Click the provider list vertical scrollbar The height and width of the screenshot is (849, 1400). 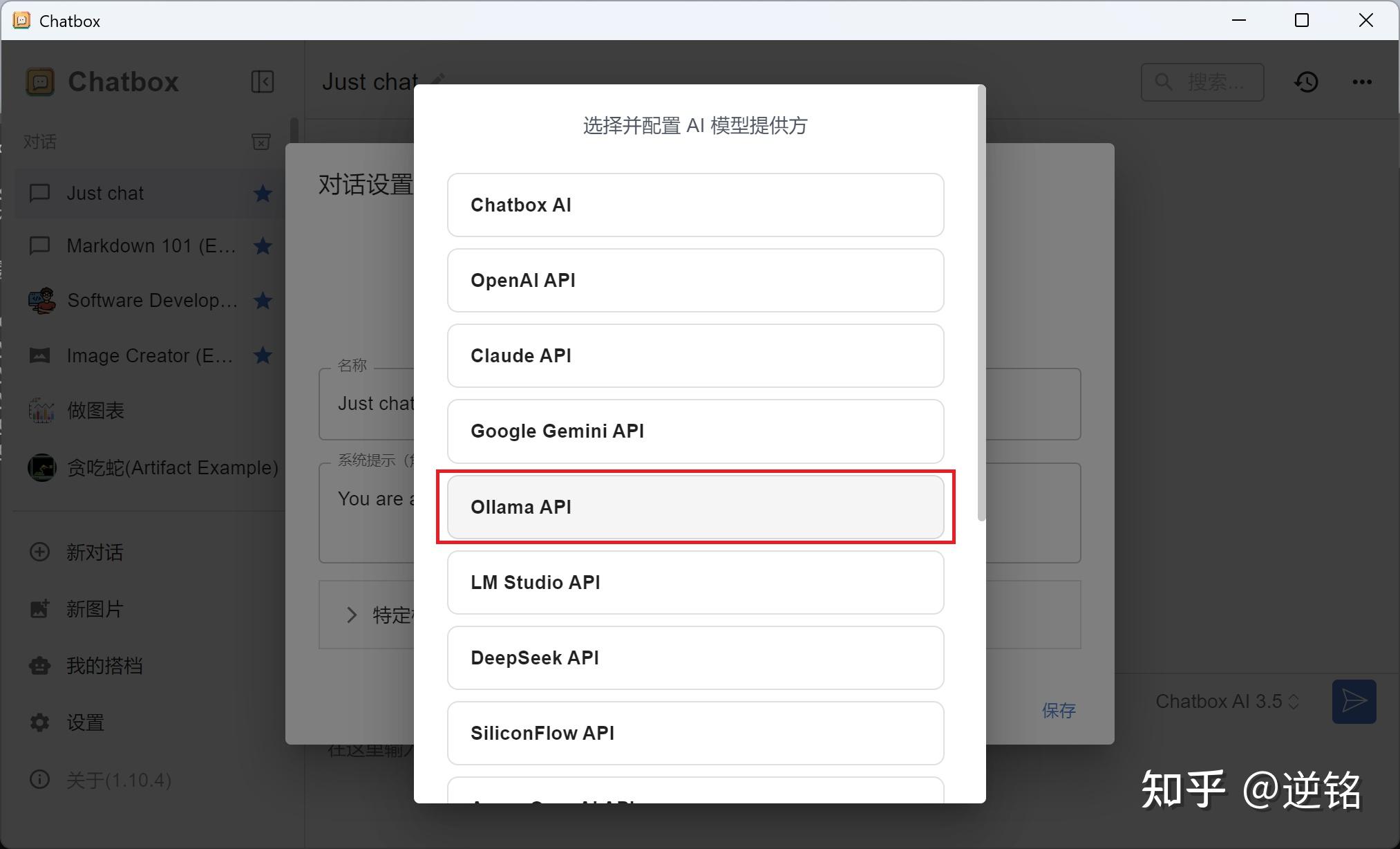[x=981, y=304]
